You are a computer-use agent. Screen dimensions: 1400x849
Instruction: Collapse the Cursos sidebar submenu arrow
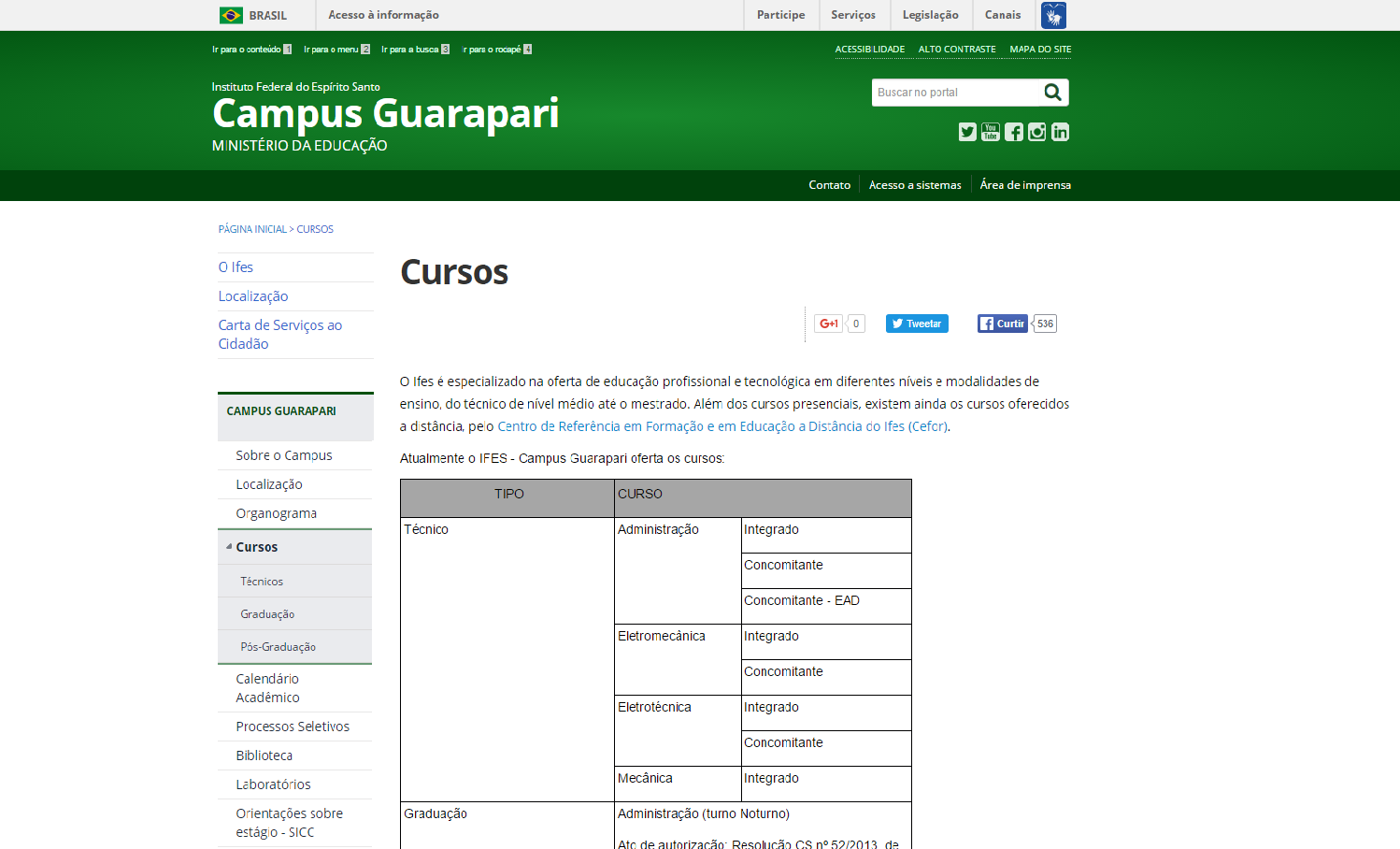pyautogui.click(x=229, y=547)
